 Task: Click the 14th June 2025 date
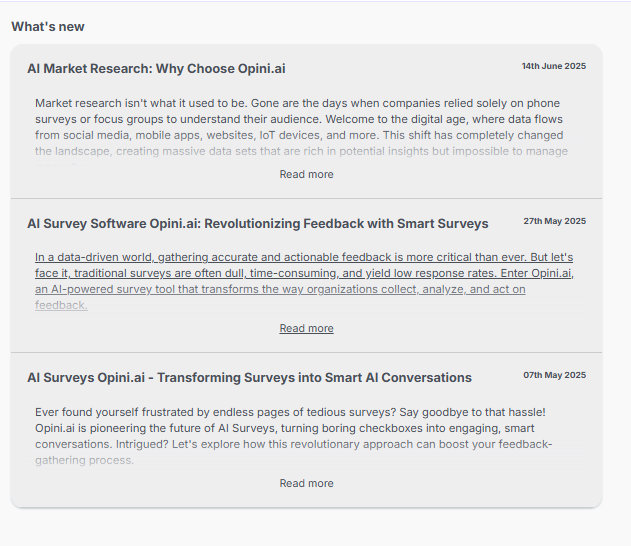click(x=554, y=66)
